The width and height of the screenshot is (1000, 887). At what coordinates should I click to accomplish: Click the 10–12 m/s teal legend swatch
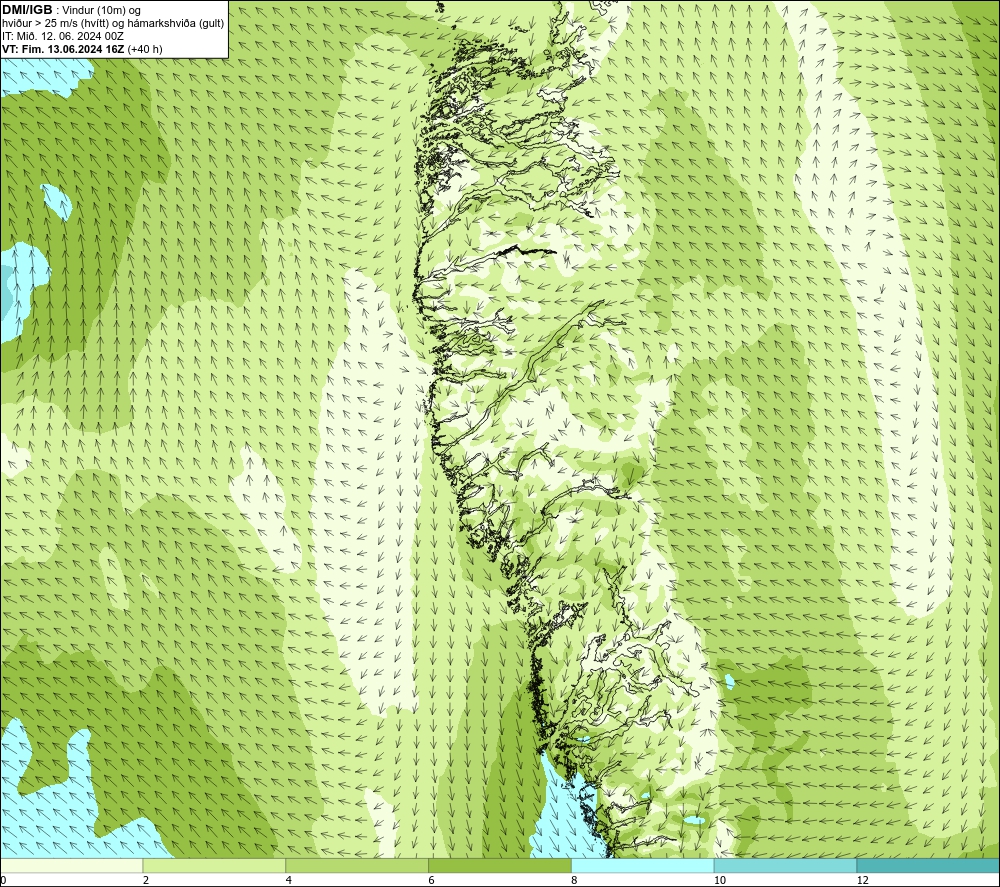[786, 866]
